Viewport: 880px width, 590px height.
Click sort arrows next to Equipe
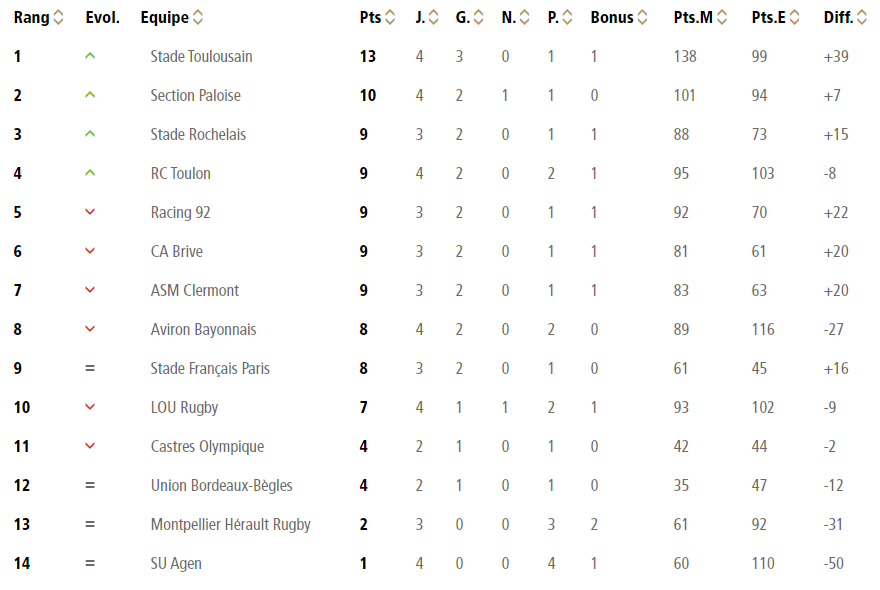[197, 18]
